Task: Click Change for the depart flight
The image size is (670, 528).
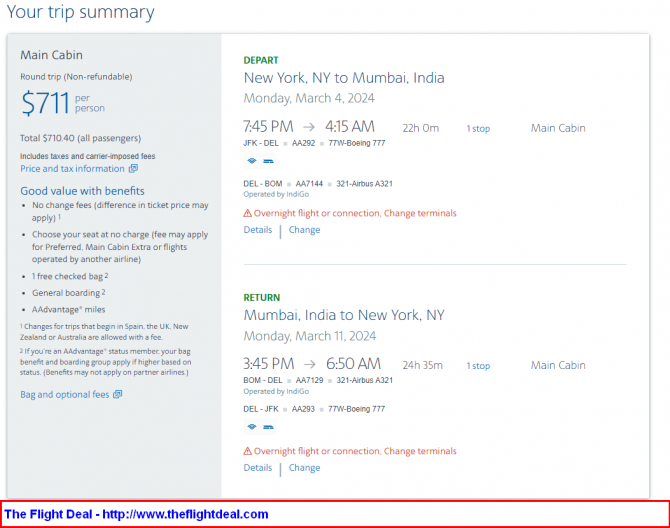Action: 304,230
